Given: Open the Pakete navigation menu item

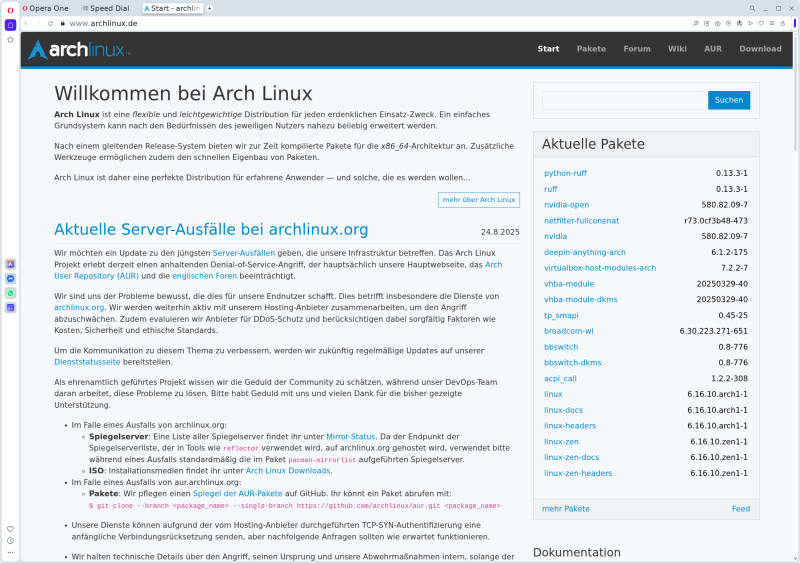Looking at the screenshot, I should tap(591, 48).
